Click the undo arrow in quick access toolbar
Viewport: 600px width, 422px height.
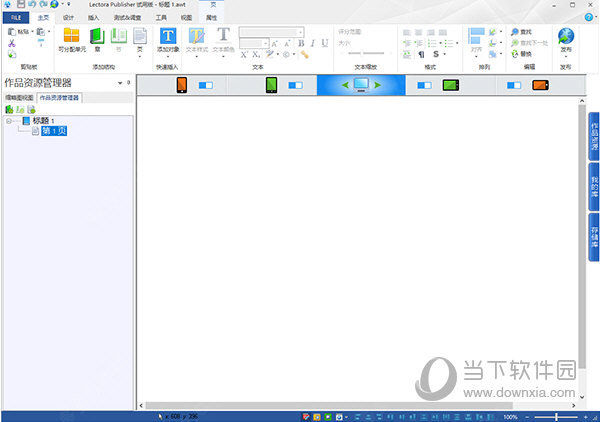coord(32,5)
